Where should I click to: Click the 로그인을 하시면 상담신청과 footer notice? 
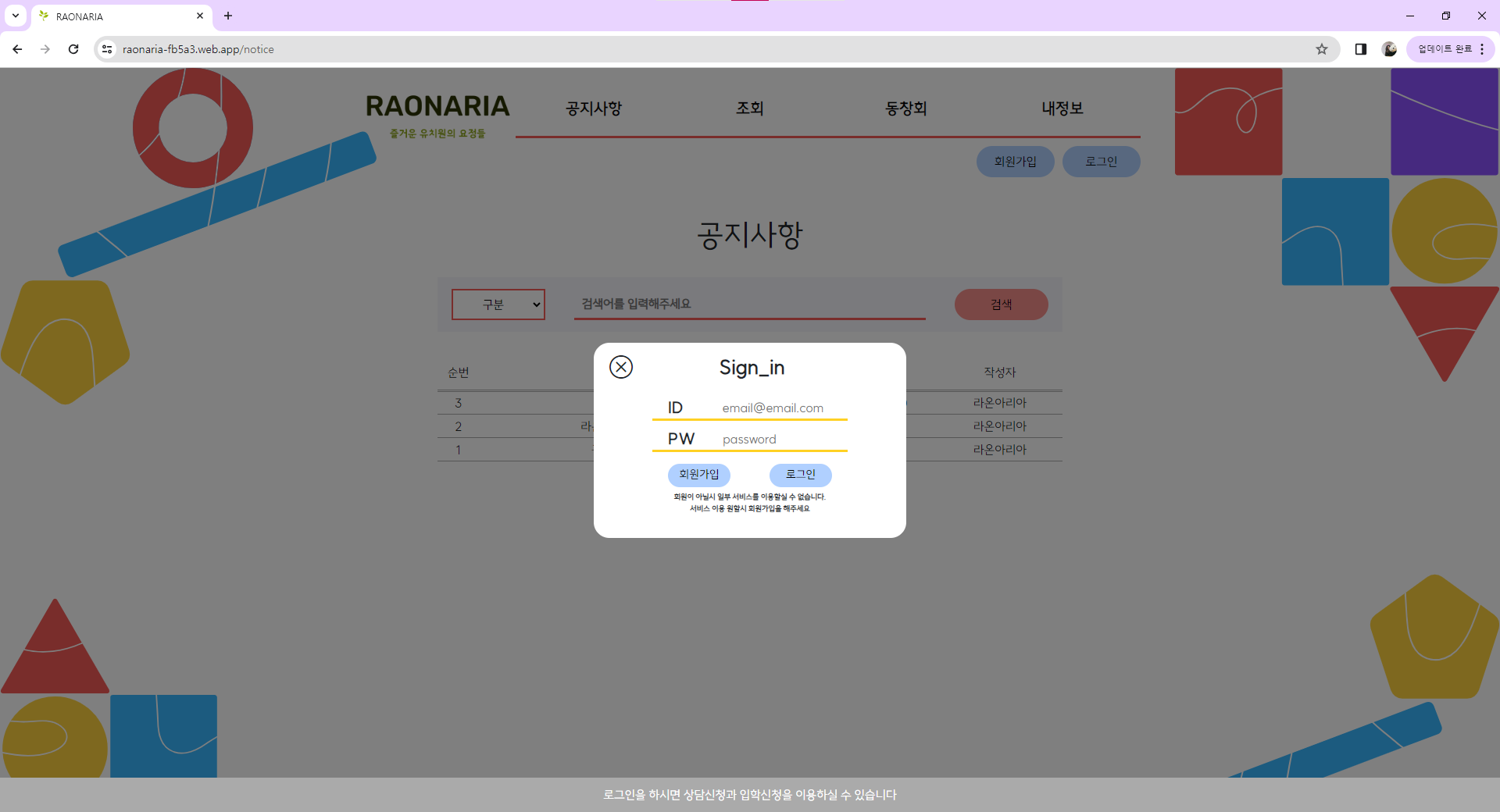[x=750, y=795]
